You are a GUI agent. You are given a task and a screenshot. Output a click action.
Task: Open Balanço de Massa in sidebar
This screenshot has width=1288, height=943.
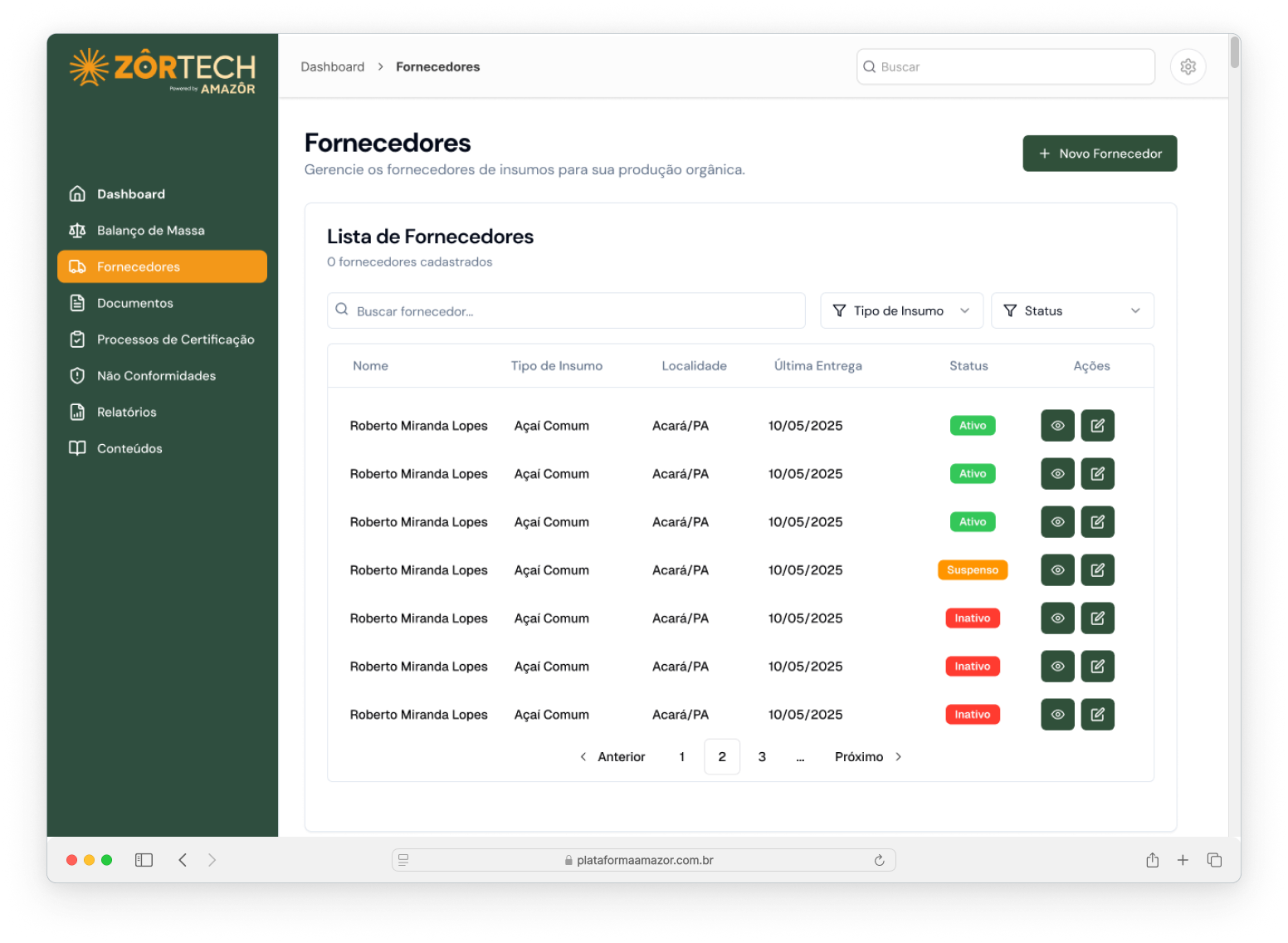click(150, 231)
